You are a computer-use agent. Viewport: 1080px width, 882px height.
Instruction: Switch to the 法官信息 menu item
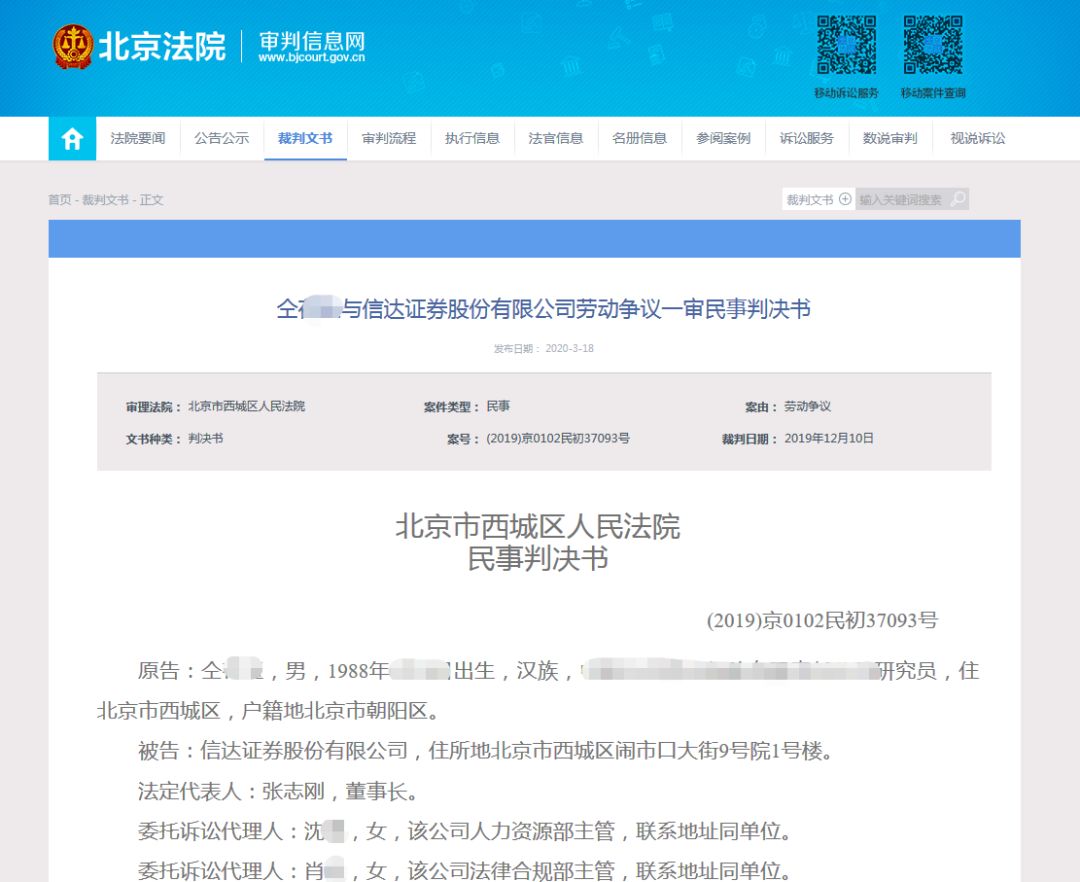[556, 139]
